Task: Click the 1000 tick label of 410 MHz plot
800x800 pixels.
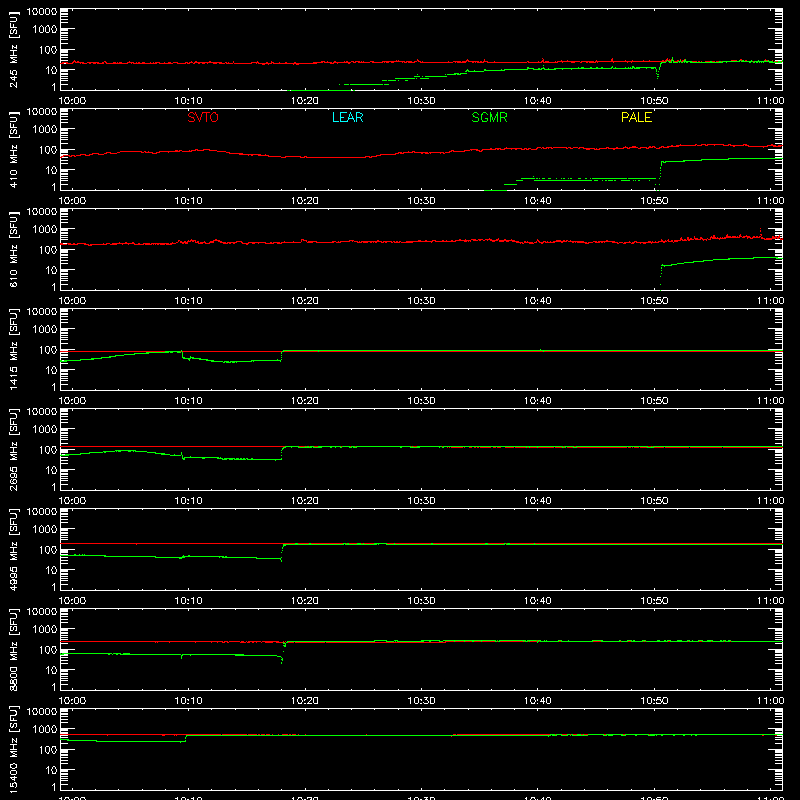Action: [x=45, y=130]
